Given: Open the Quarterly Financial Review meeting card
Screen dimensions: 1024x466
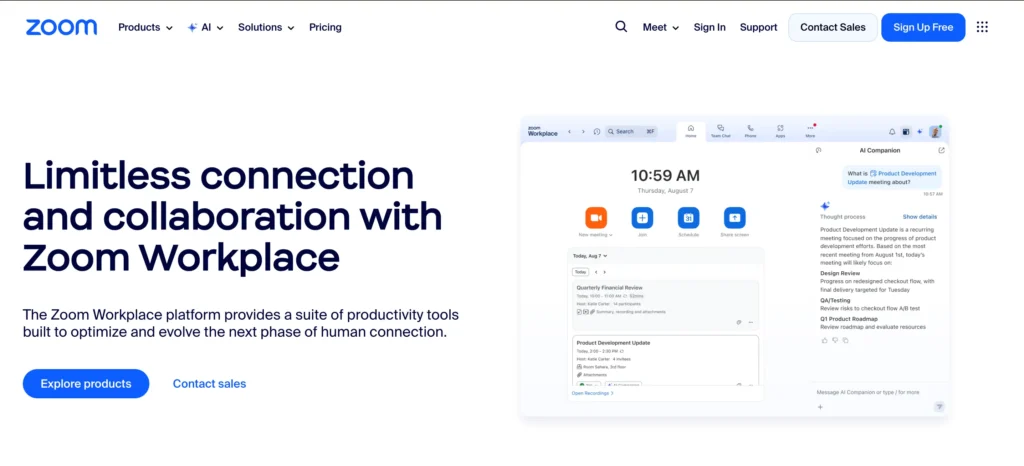Looking at the screenshot, I should point(664,305).
